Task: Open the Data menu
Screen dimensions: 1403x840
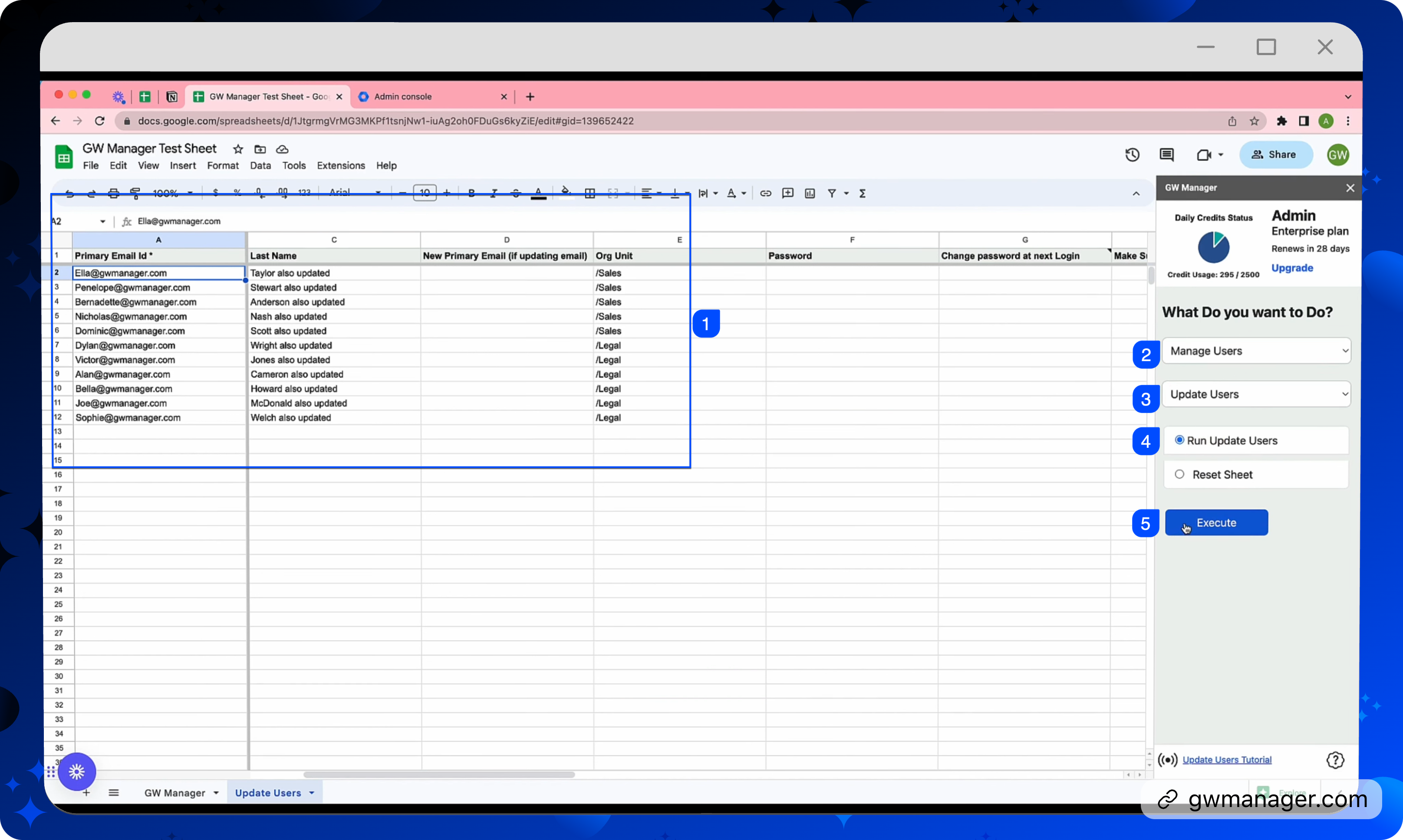Action: [x=260, y=165]
